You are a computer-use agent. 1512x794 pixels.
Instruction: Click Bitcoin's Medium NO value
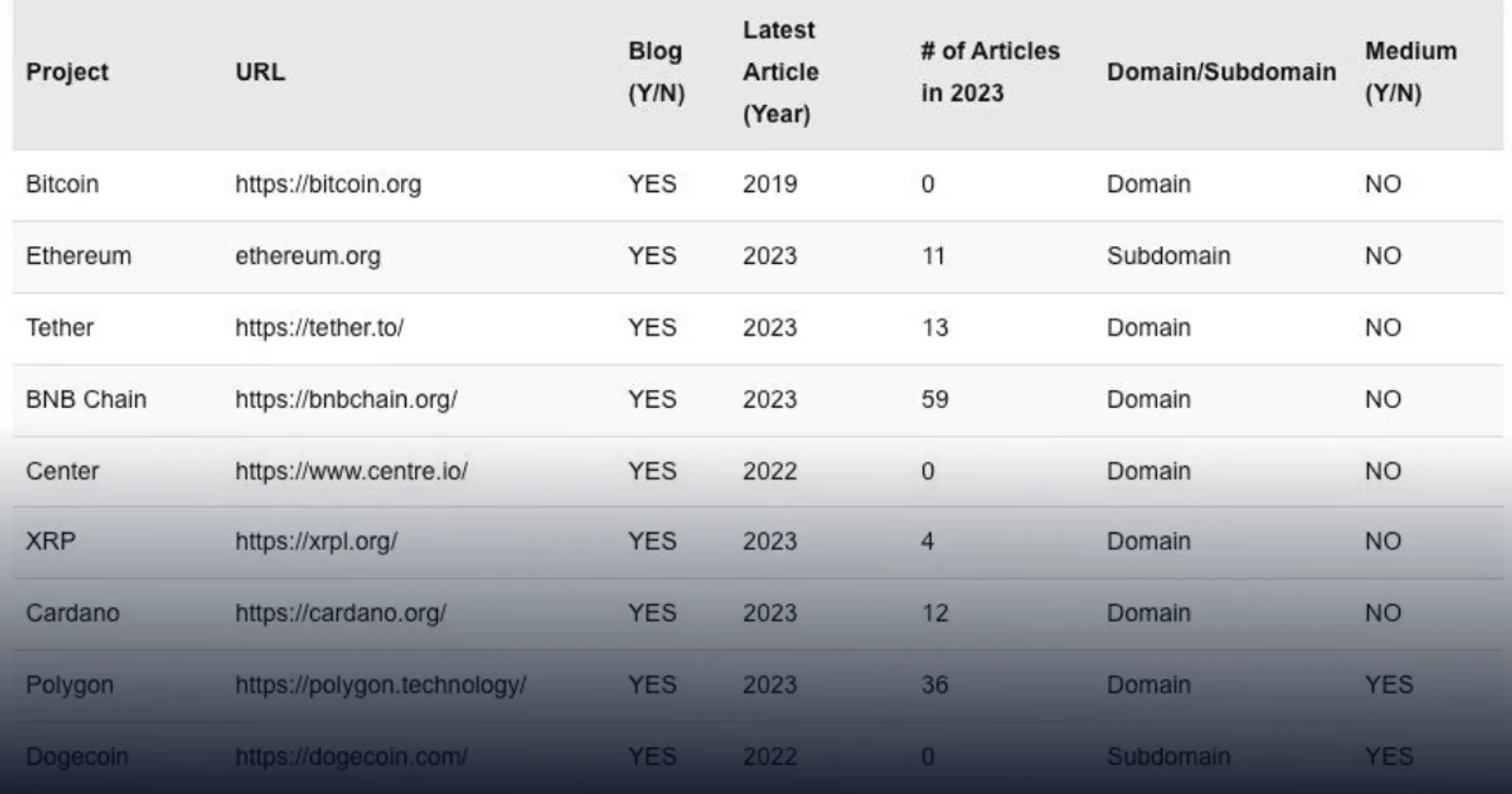(1382, 184)
